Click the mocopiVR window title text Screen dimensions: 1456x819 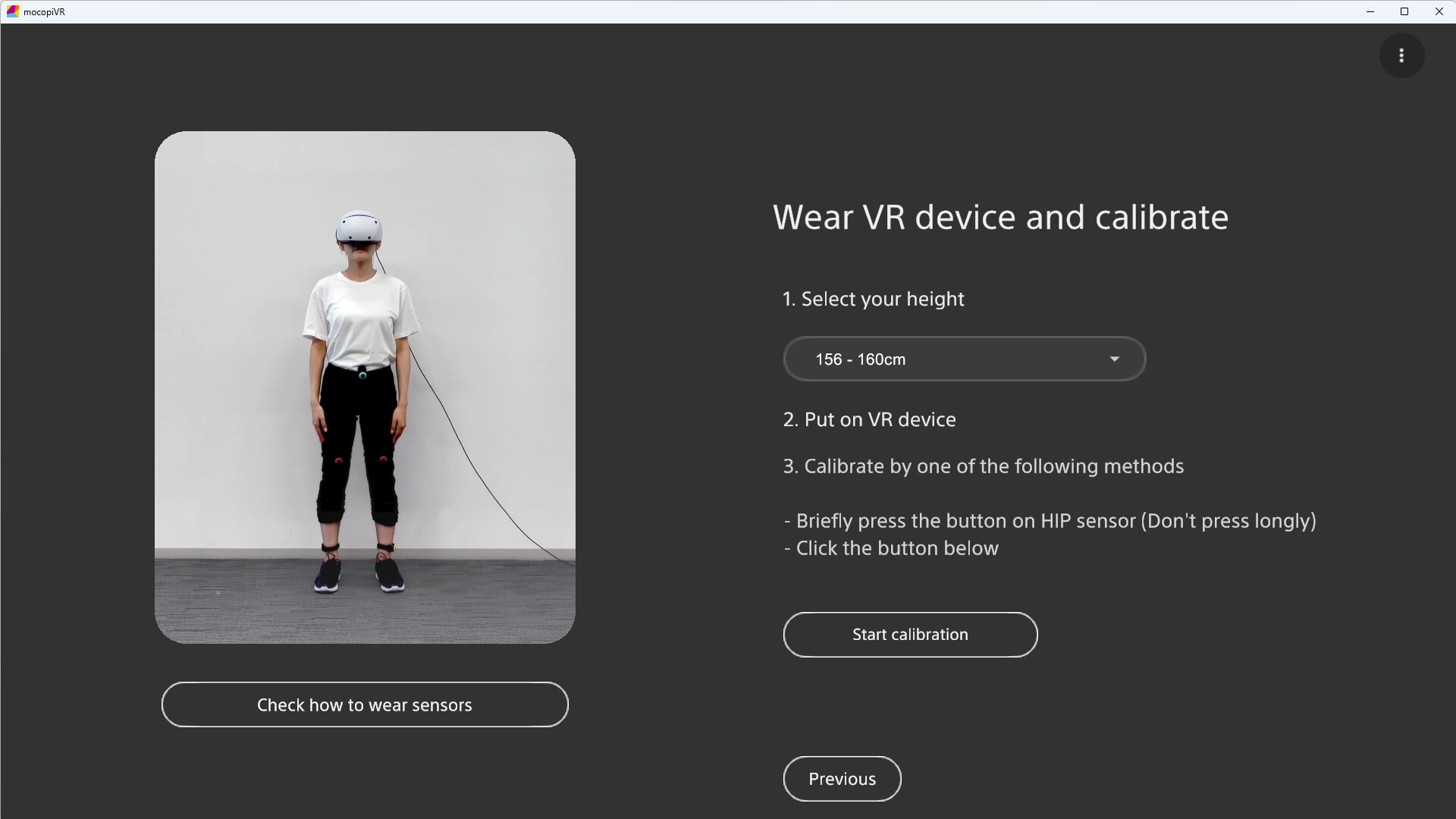coord(43,11)
